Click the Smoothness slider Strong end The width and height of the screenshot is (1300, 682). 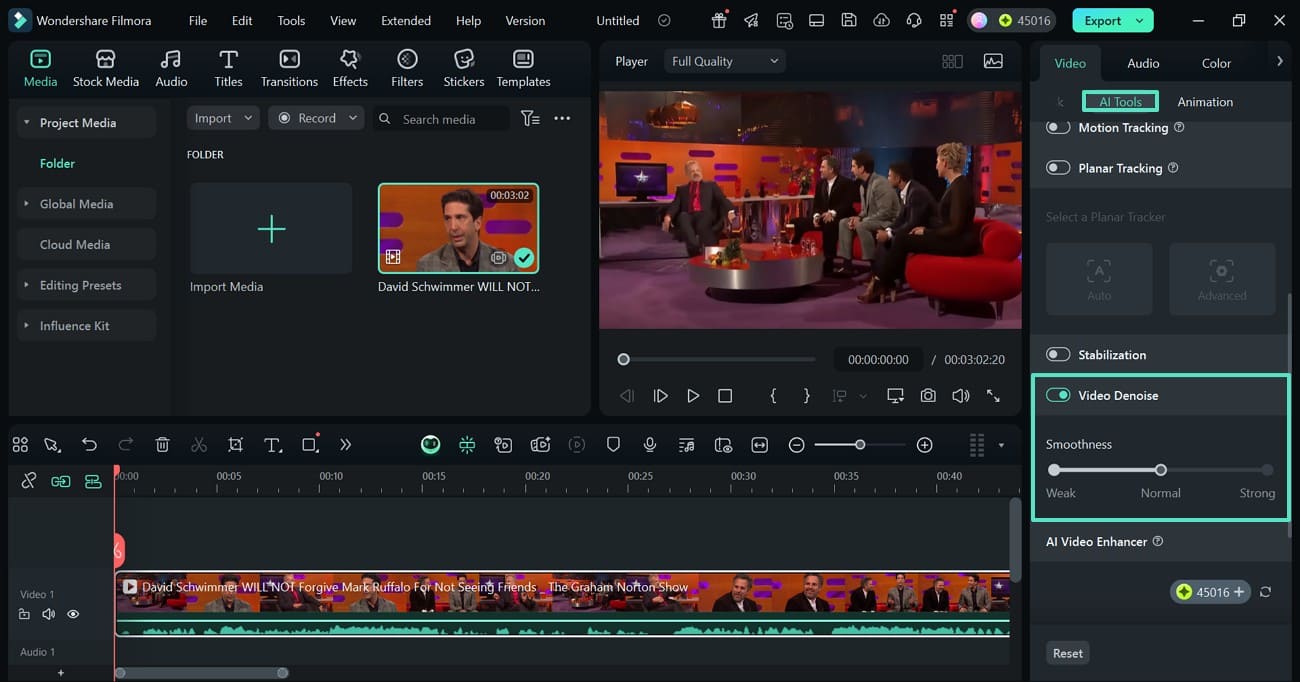point(1267,470)
